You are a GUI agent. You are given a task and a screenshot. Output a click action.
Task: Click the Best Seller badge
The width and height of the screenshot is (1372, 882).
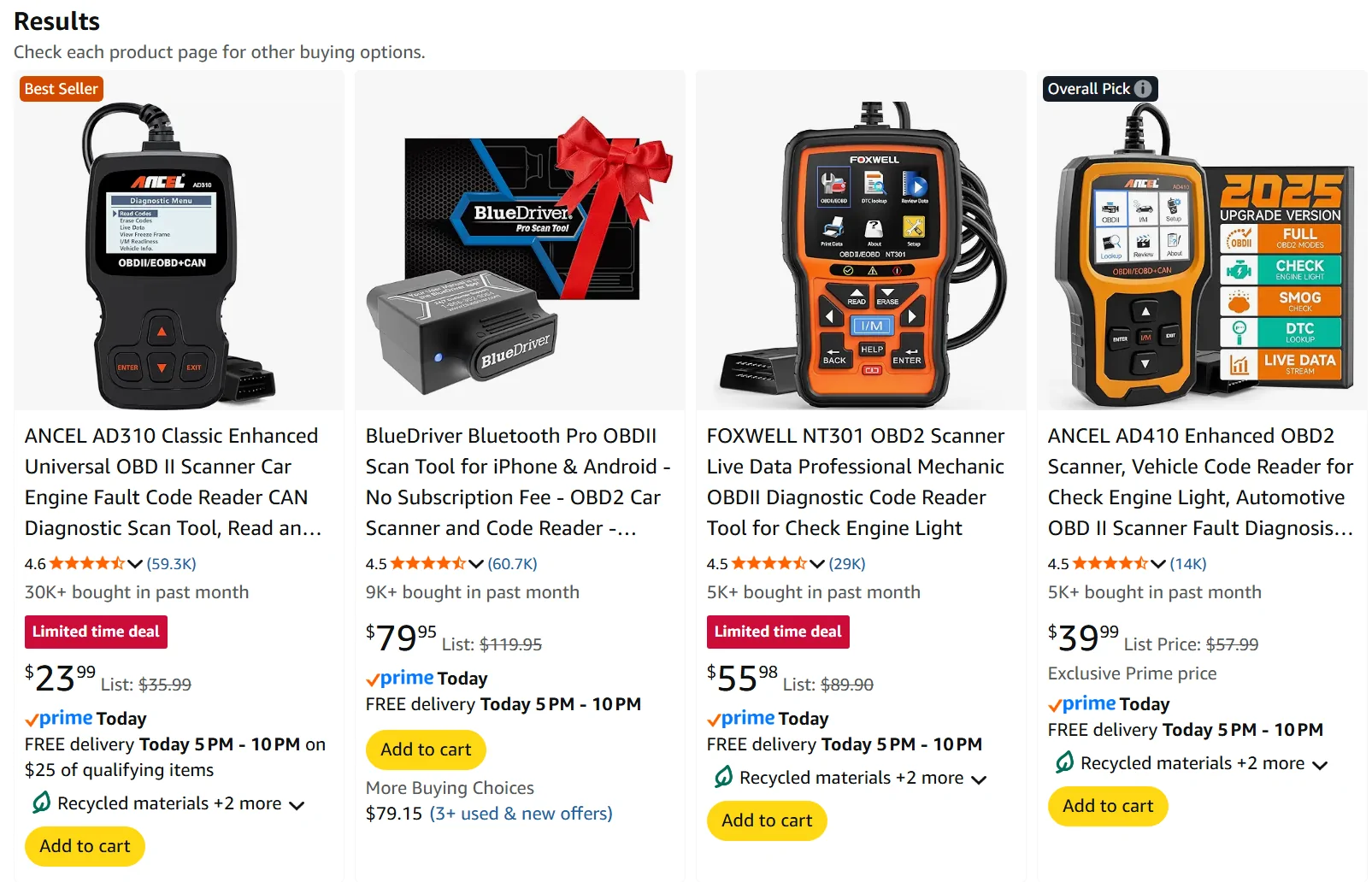pyautogui.click(x=61, y=89)
